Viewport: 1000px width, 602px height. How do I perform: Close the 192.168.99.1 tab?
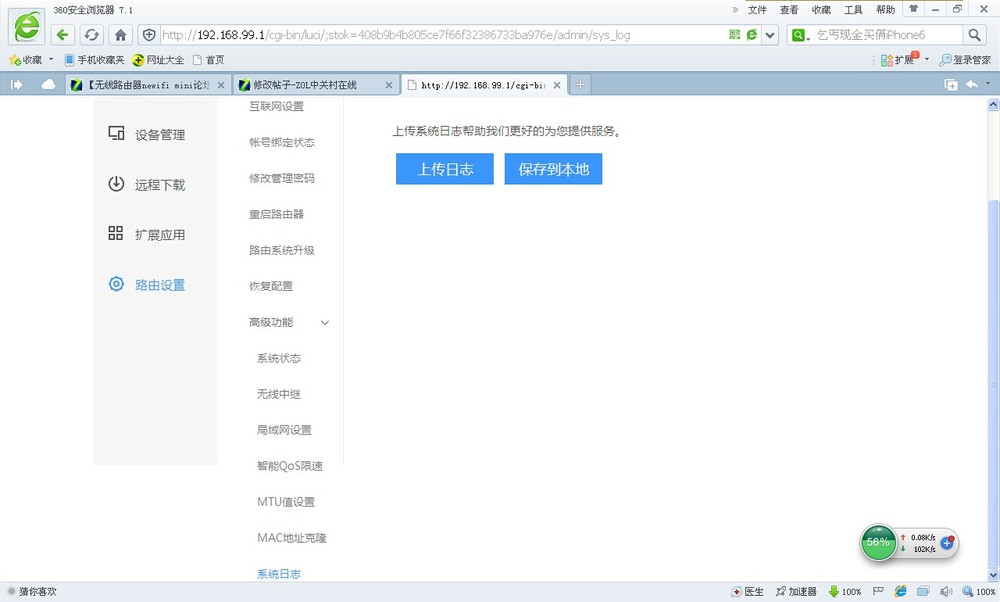[x=557, y=85]
